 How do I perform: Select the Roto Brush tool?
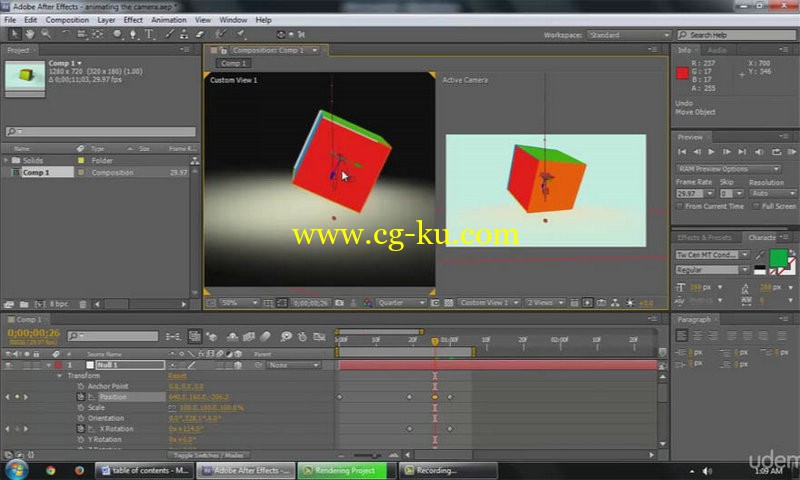pyautogui.click(x=220, y=34)
